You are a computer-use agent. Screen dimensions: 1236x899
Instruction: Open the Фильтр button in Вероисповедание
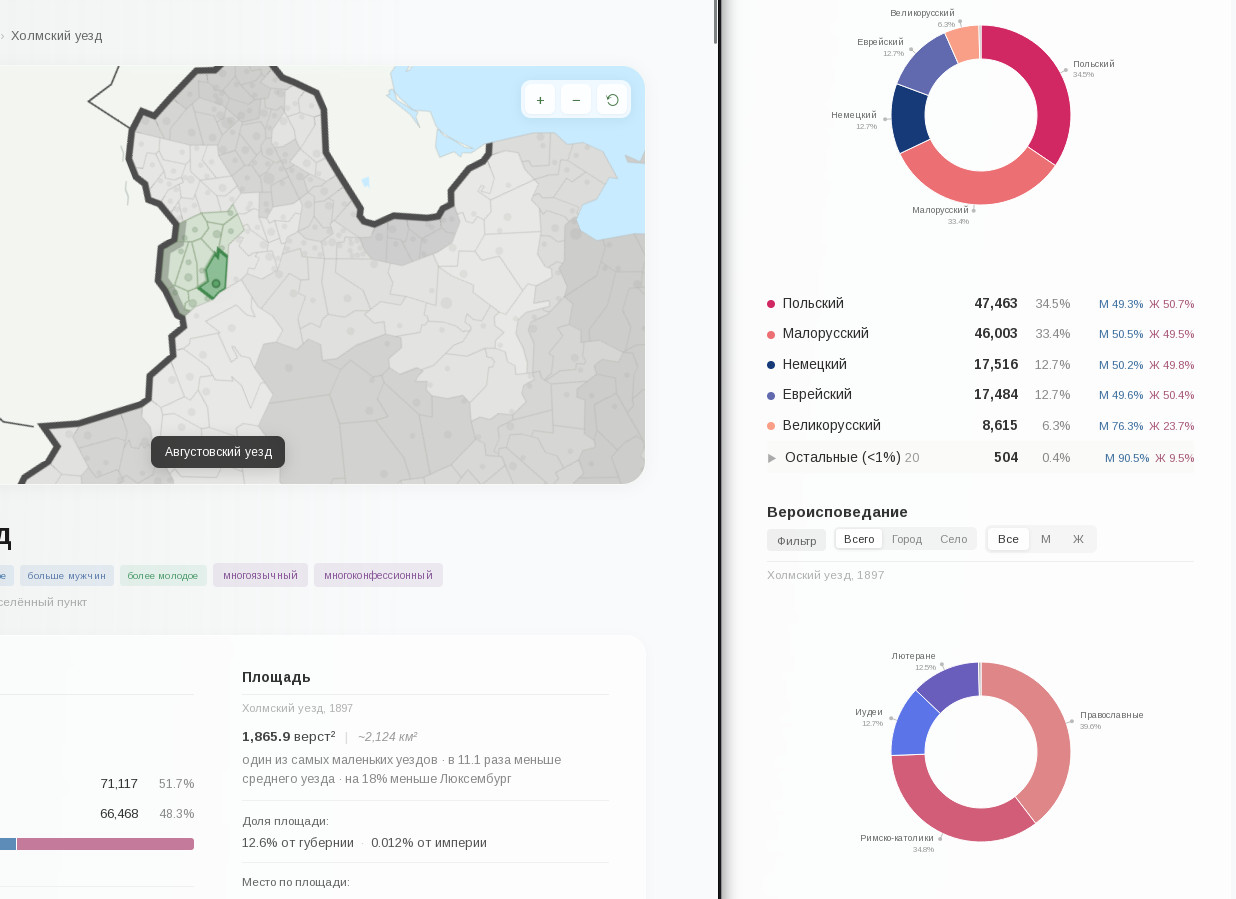796,540
